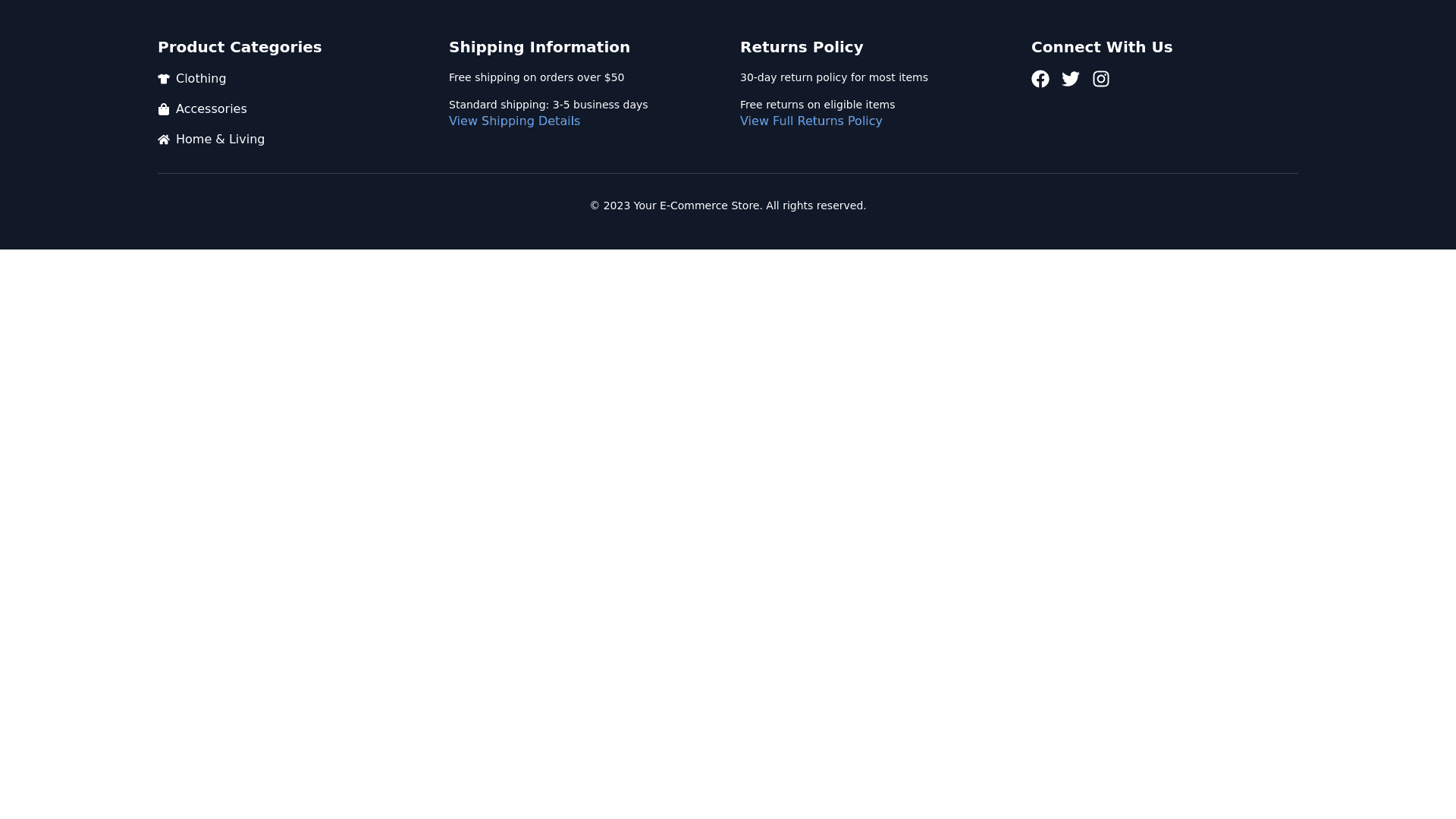Click the Connect With Us heading
Screen dimensions: 1456x819
click(x=1101, y=47)
